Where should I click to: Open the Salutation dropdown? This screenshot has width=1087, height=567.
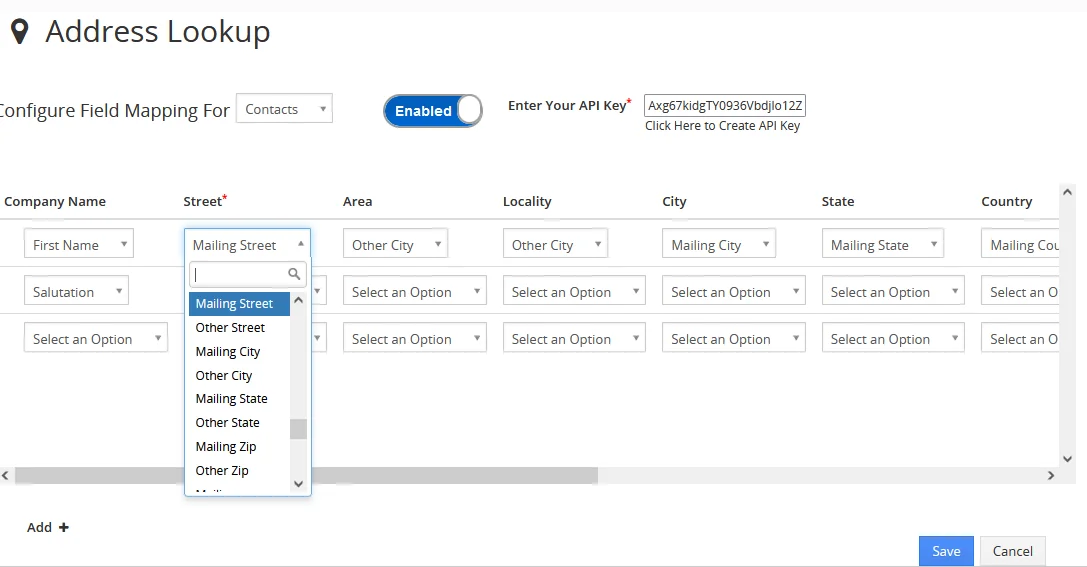76,292
